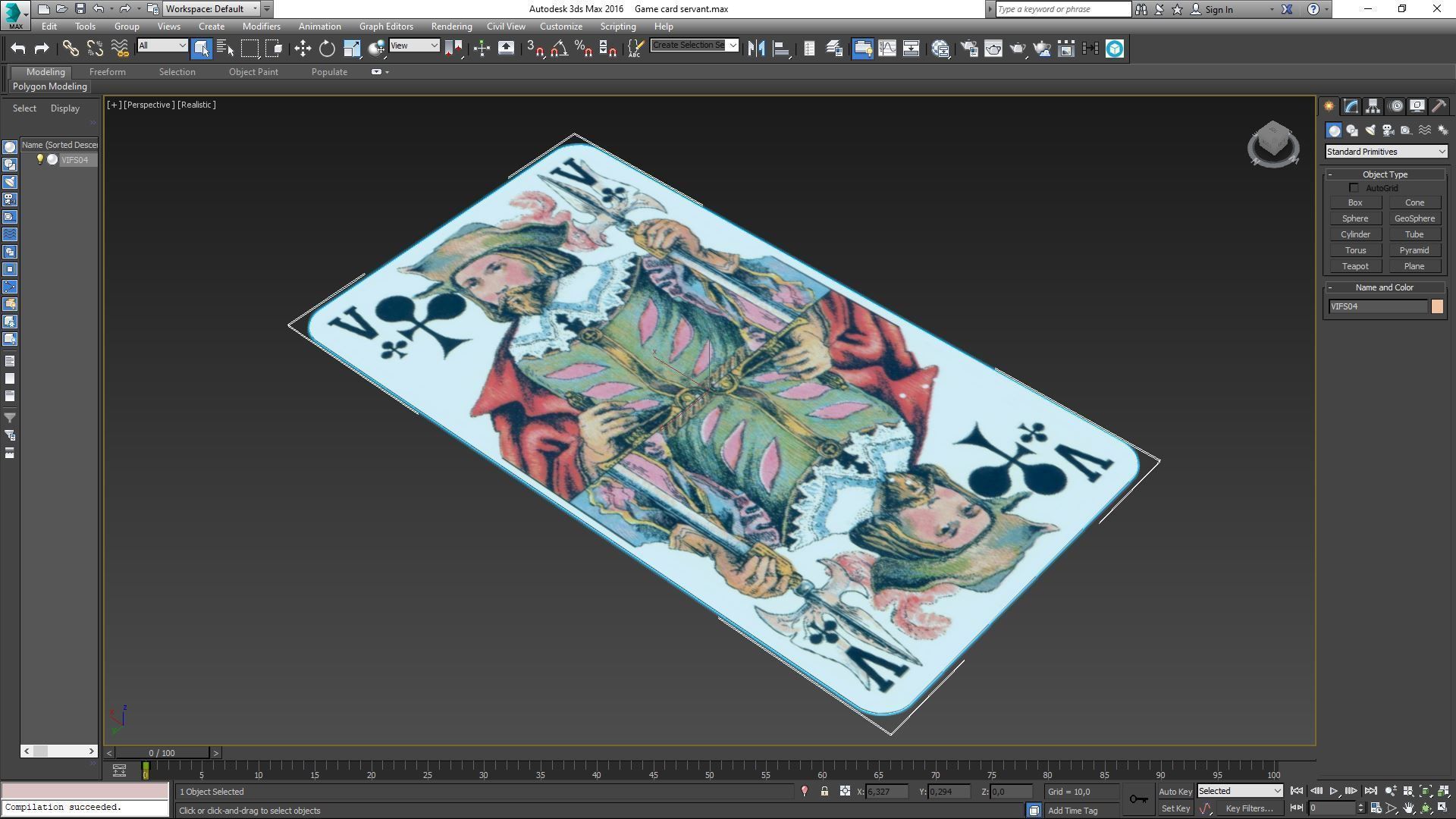Switch to the Motion command panel
Screen dimensions: 1456x819
tap(1396, 106)
